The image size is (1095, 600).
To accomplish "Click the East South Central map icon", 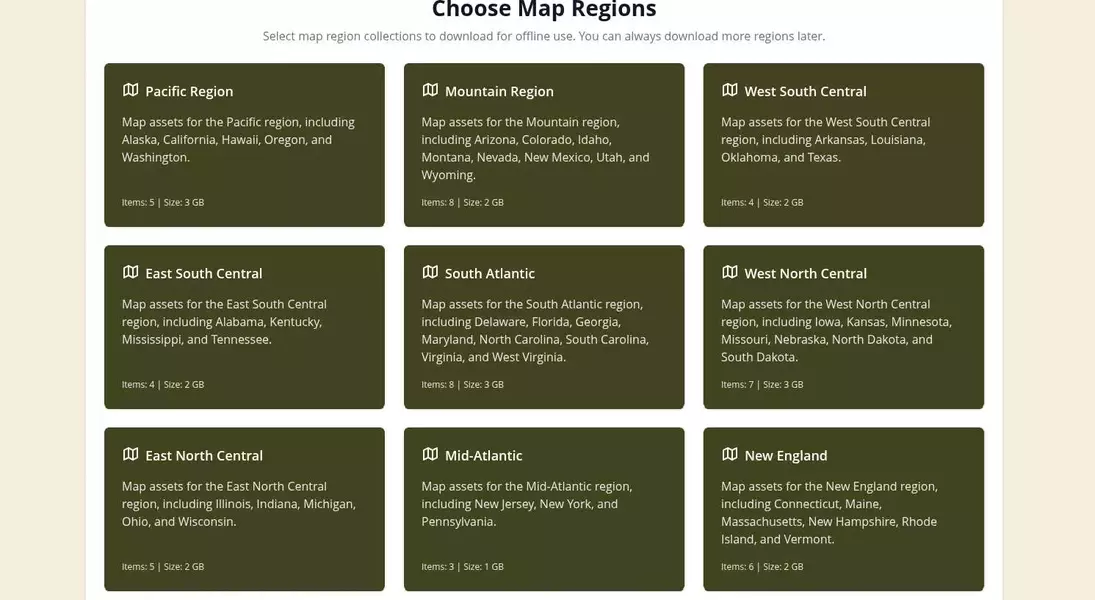I will coord(130,272).
